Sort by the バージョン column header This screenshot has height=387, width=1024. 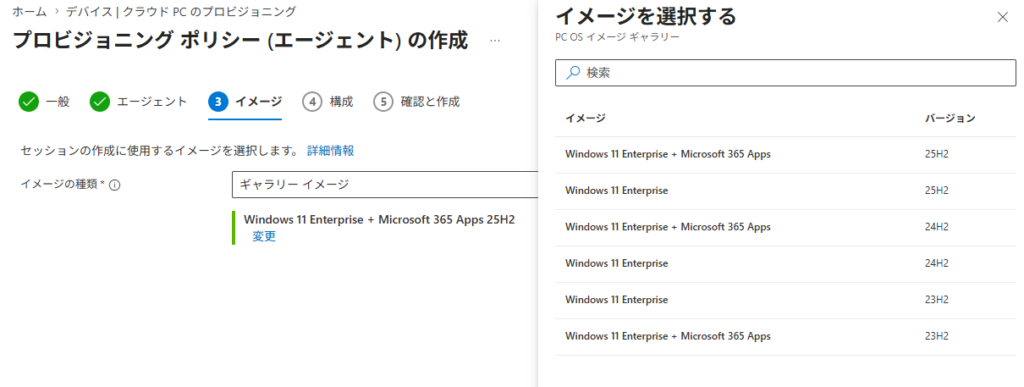tap(950, 118)
